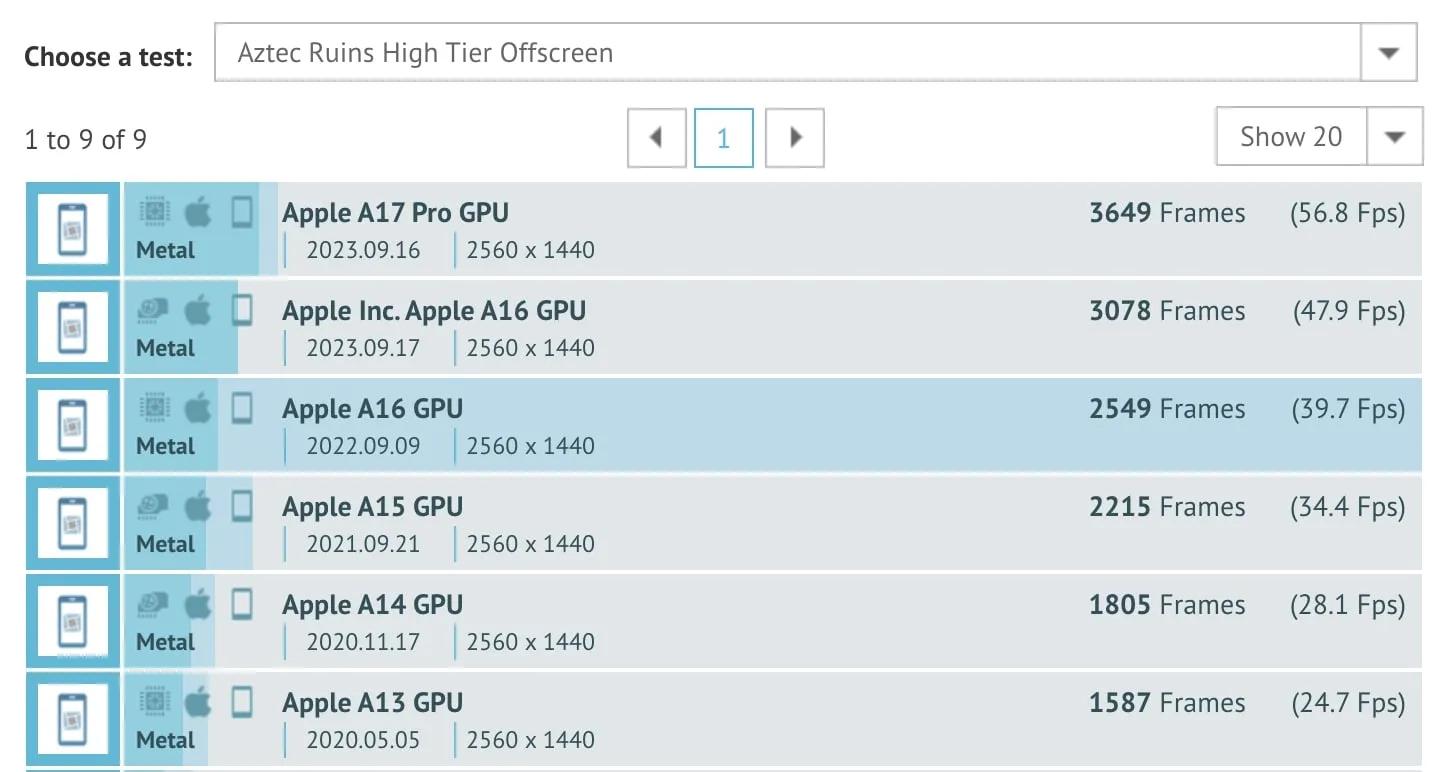This screenshot has height=772, width=1442.
Task: Open the device thumbnail for Apple A14 GPU
Action: click(72, 621)
